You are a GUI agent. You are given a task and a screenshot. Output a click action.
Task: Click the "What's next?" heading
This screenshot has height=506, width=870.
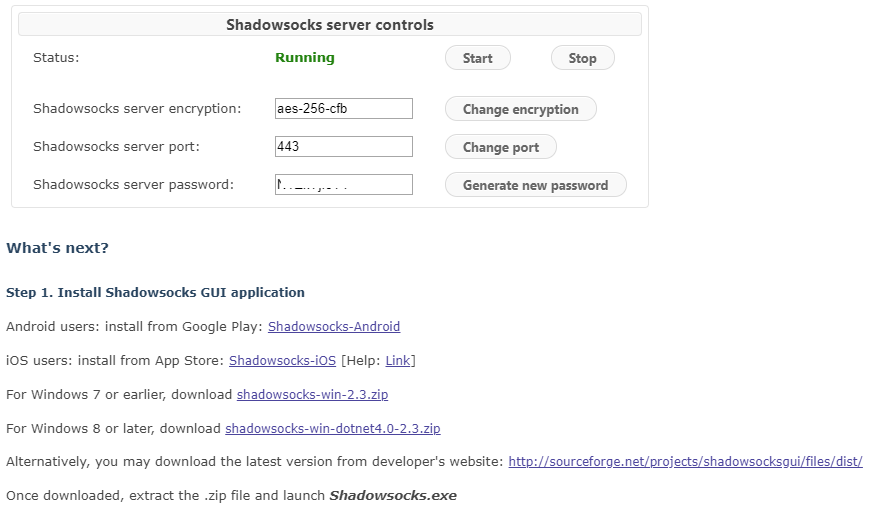tap(57, 248)
